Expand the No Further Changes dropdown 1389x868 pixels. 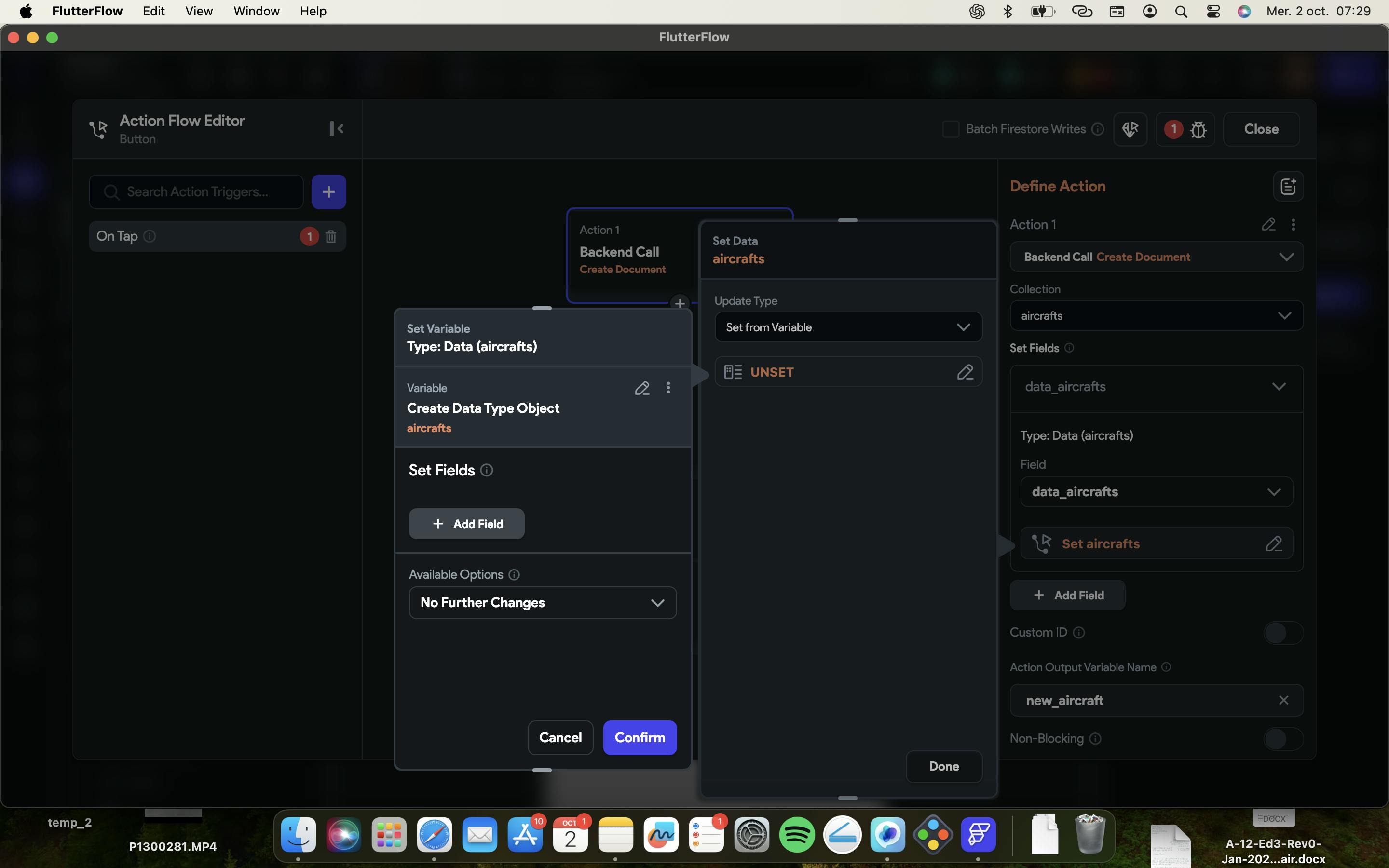click(x=542, y=603)
